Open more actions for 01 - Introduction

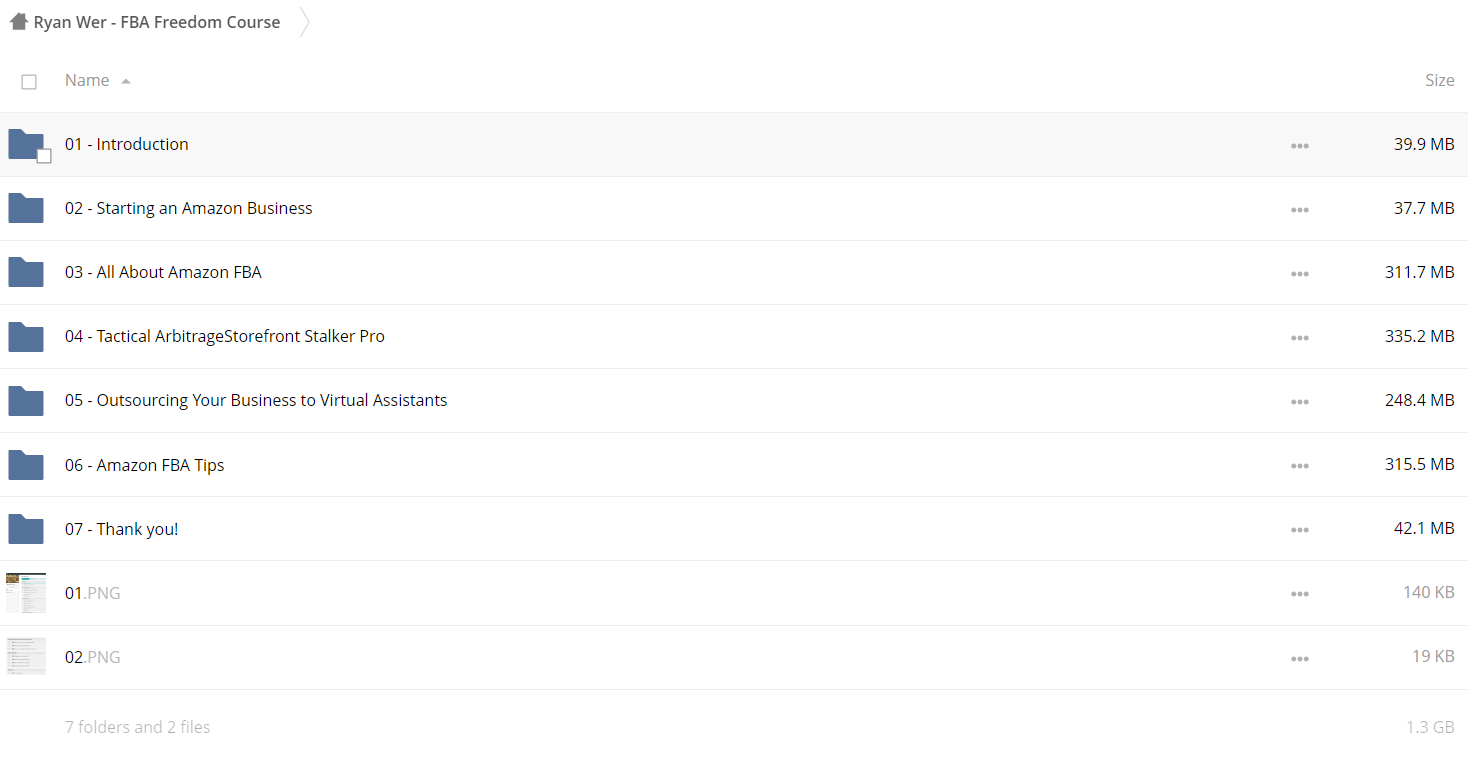1300,146
